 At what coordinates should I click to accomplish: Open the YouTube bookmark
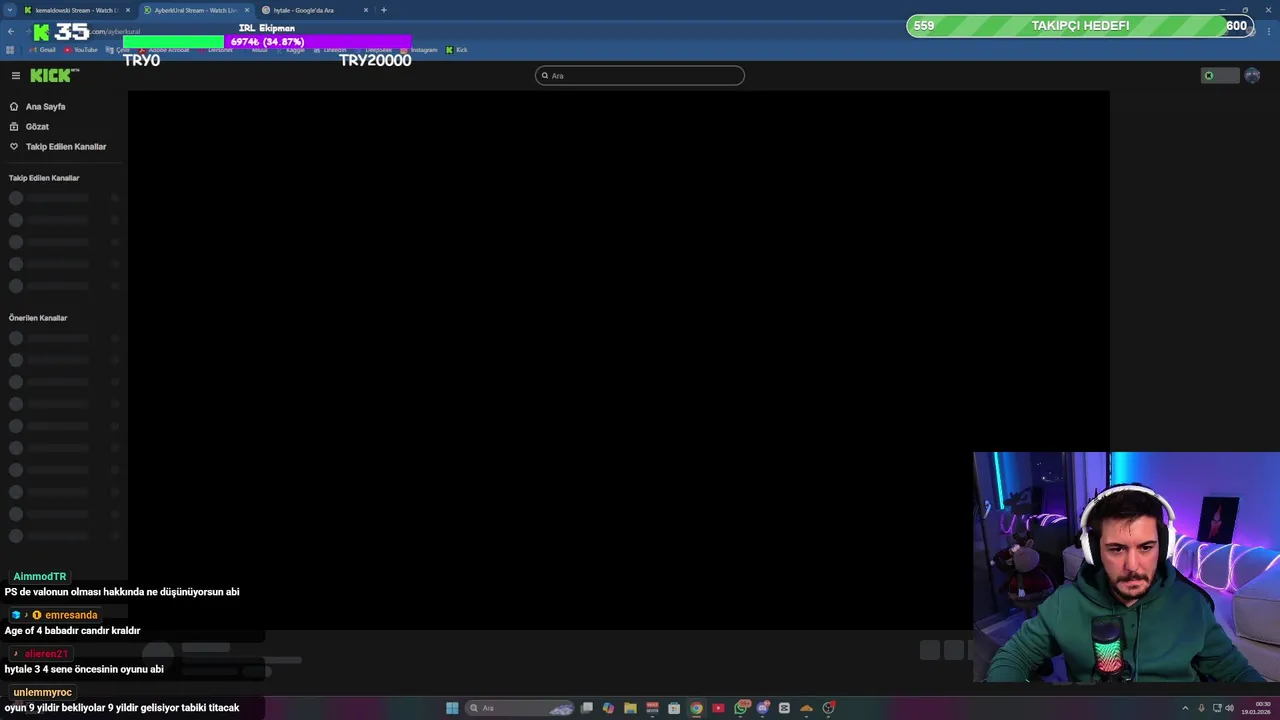tap(81, 50)
